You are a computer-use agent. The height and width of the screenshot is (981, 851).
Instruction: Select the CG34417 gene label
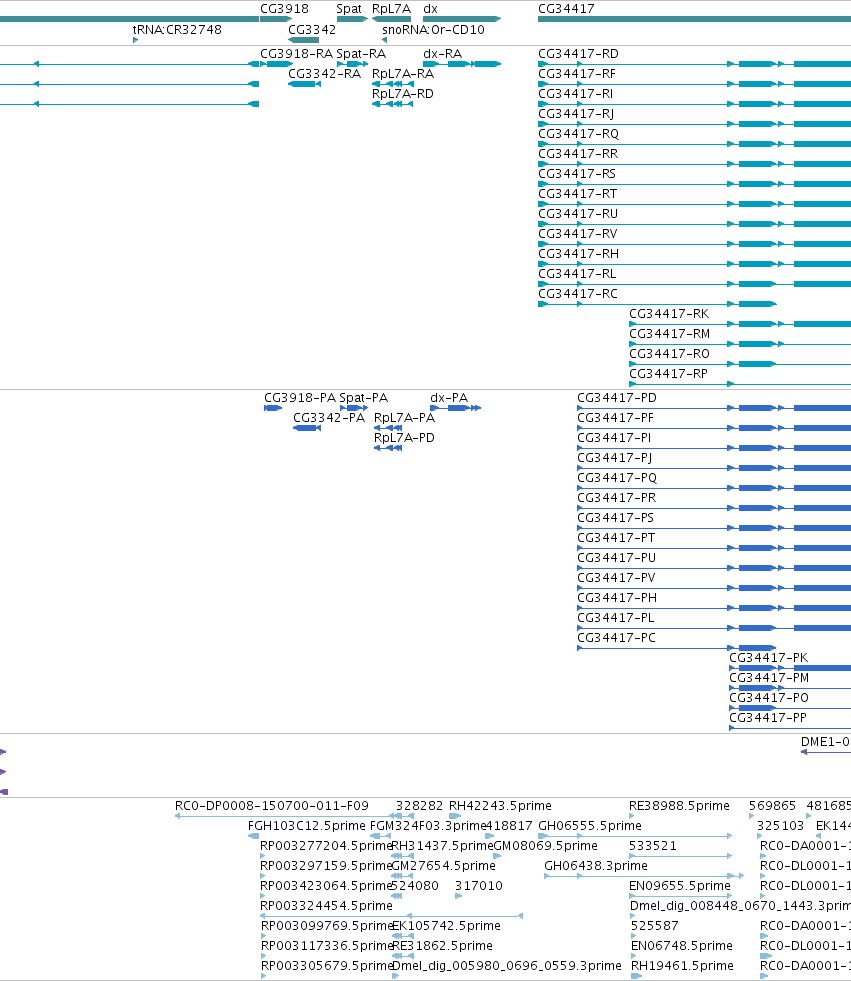[x=566, y=9]
